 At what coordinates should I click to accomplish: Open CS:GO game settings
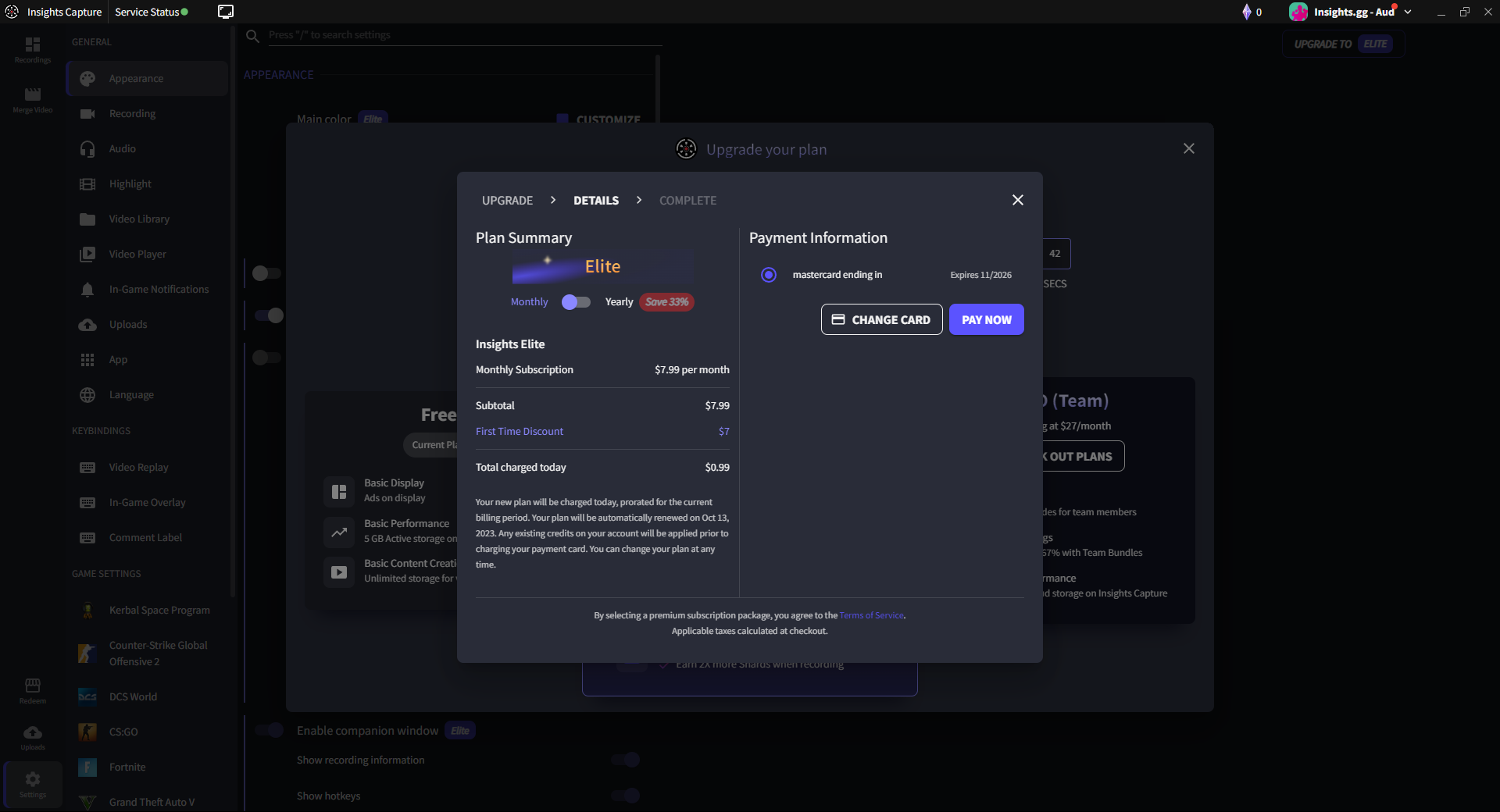point(148,732)
